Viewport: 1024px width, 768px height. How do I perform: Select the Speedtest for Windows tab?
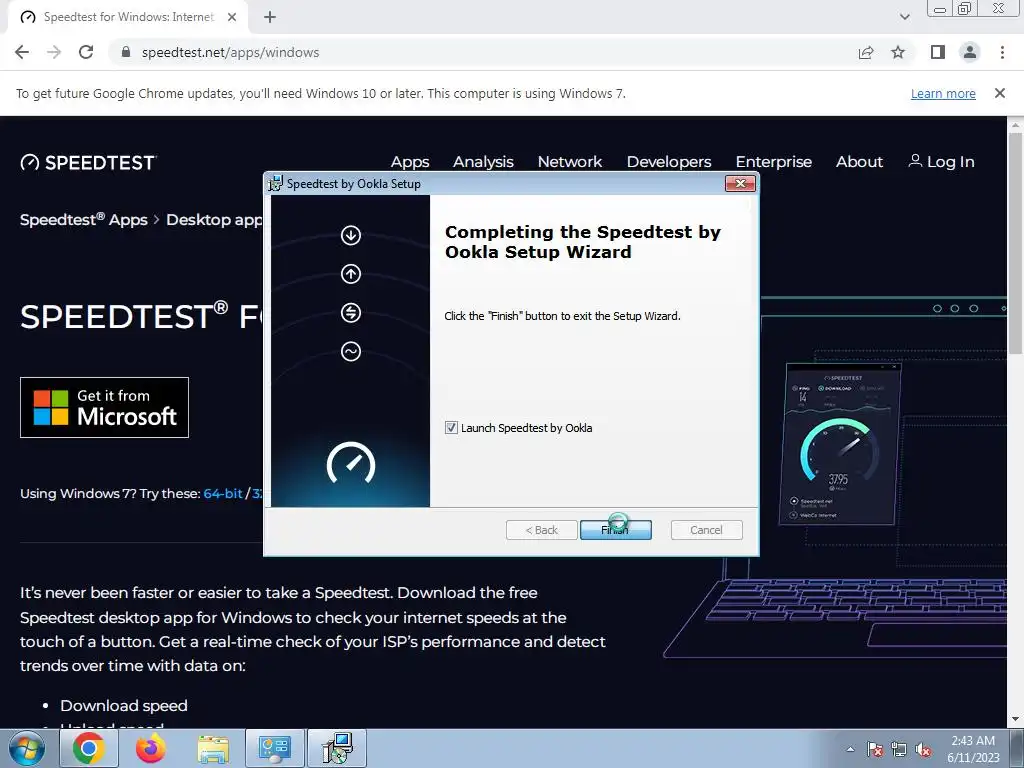128,17
